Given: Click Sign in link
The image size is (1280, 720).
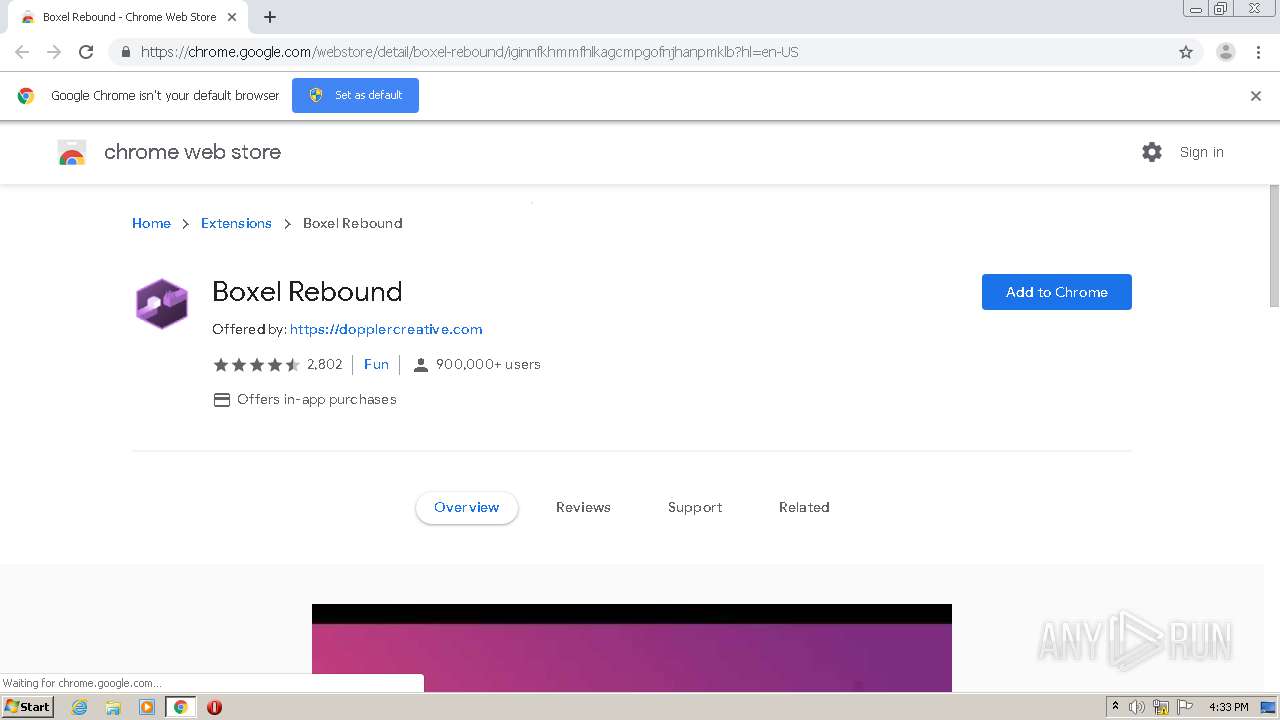Looking at the screenshot, I should (x=1201, y=152).
